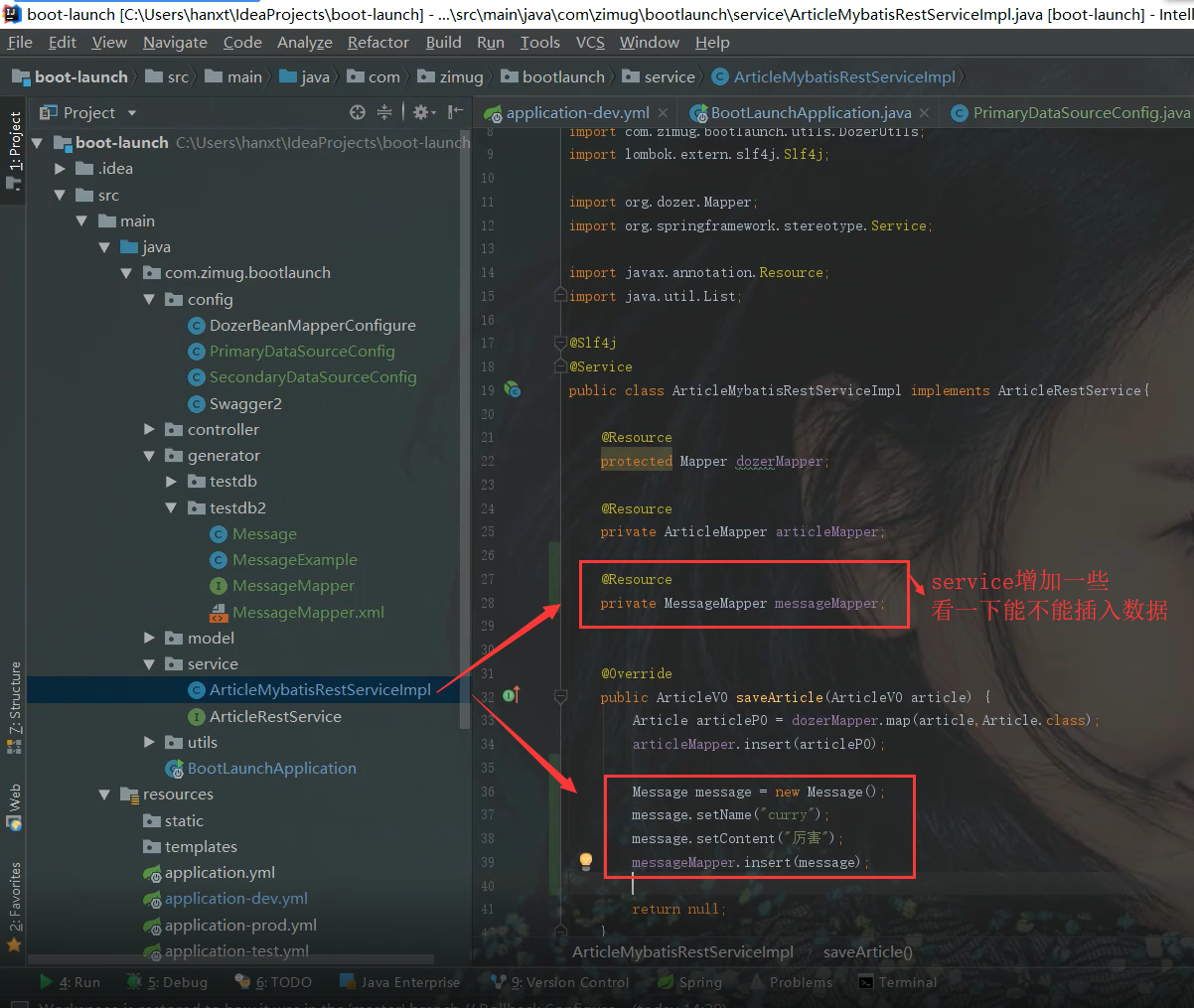Select application-prod.yml in project tree
This screenshot has width=1194, height=1008.
240,925
